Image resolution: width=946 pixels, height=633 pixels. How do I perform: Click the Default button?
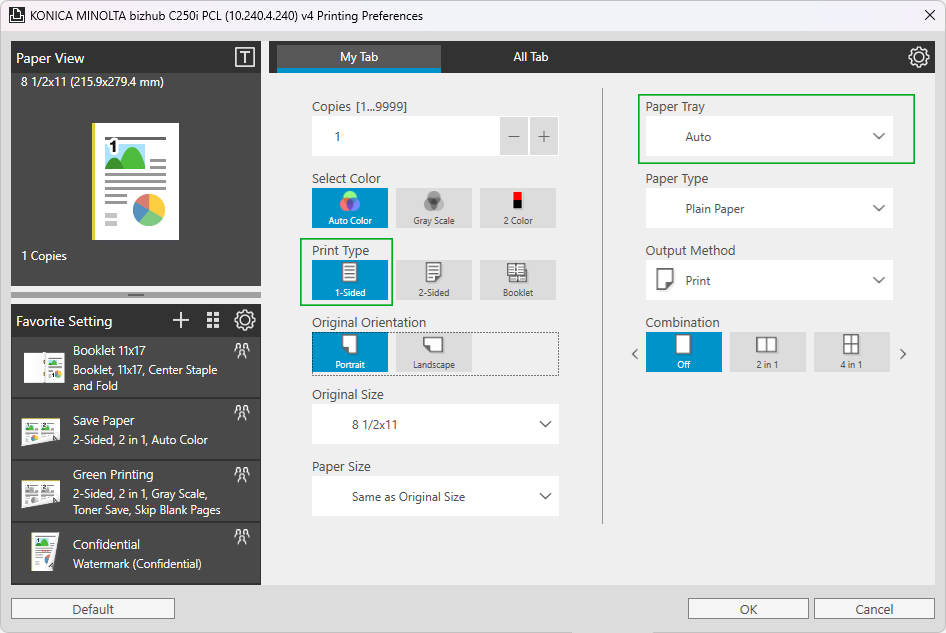click(93, 609)
